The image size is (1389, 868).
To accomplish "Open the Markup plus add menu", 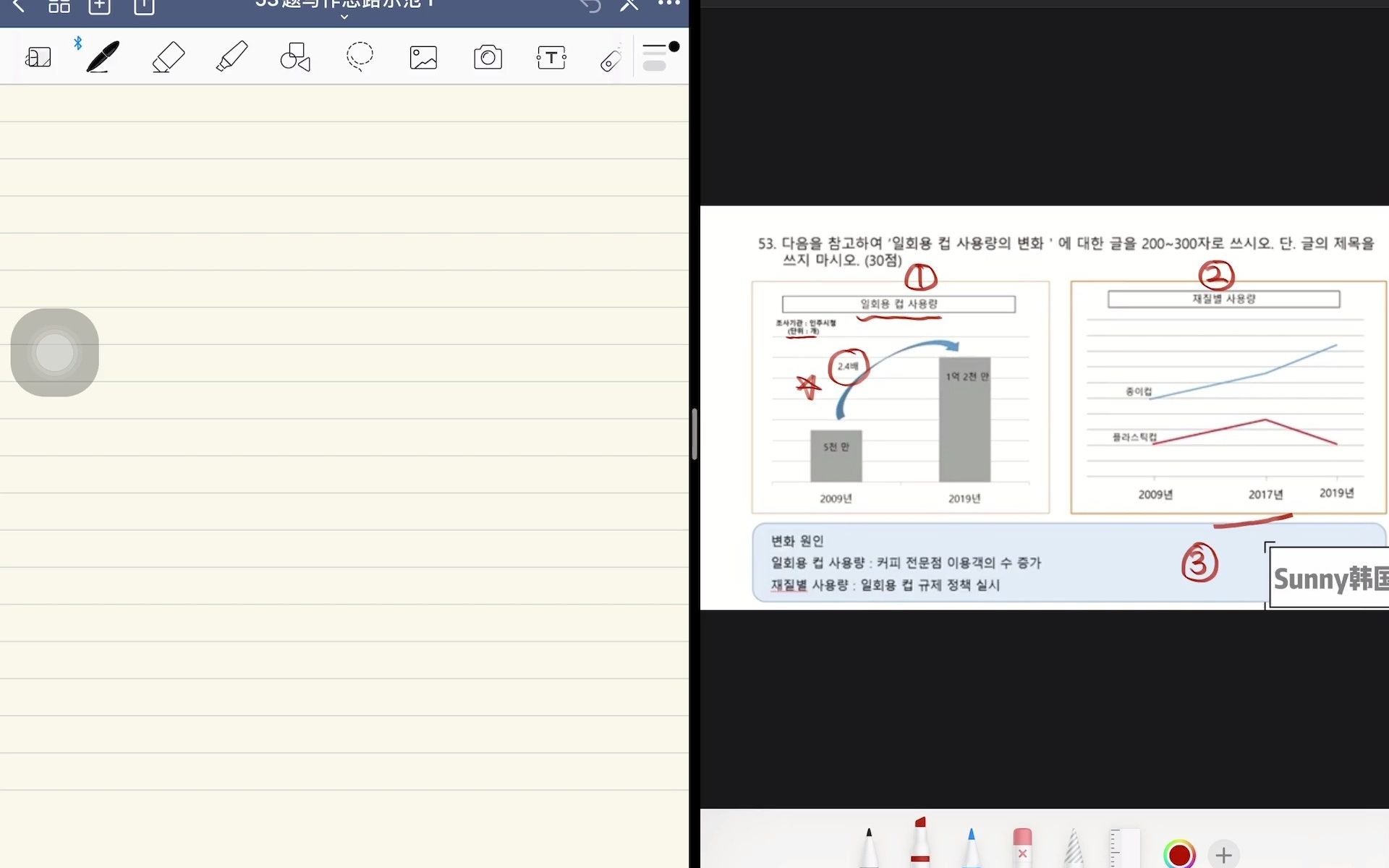I will coord(1223,855).
